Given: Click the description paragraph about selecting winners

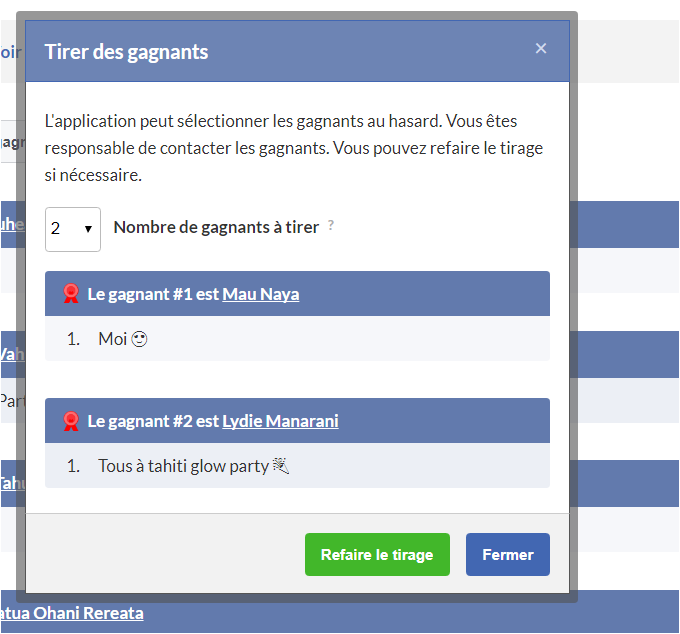Looking at the screenshot, I should (295, 148).
